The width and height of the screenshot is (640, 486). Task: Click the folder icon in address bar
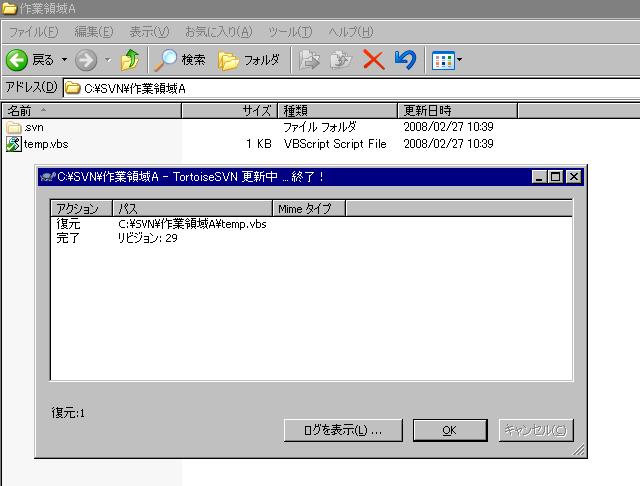(x=73, y=88)
